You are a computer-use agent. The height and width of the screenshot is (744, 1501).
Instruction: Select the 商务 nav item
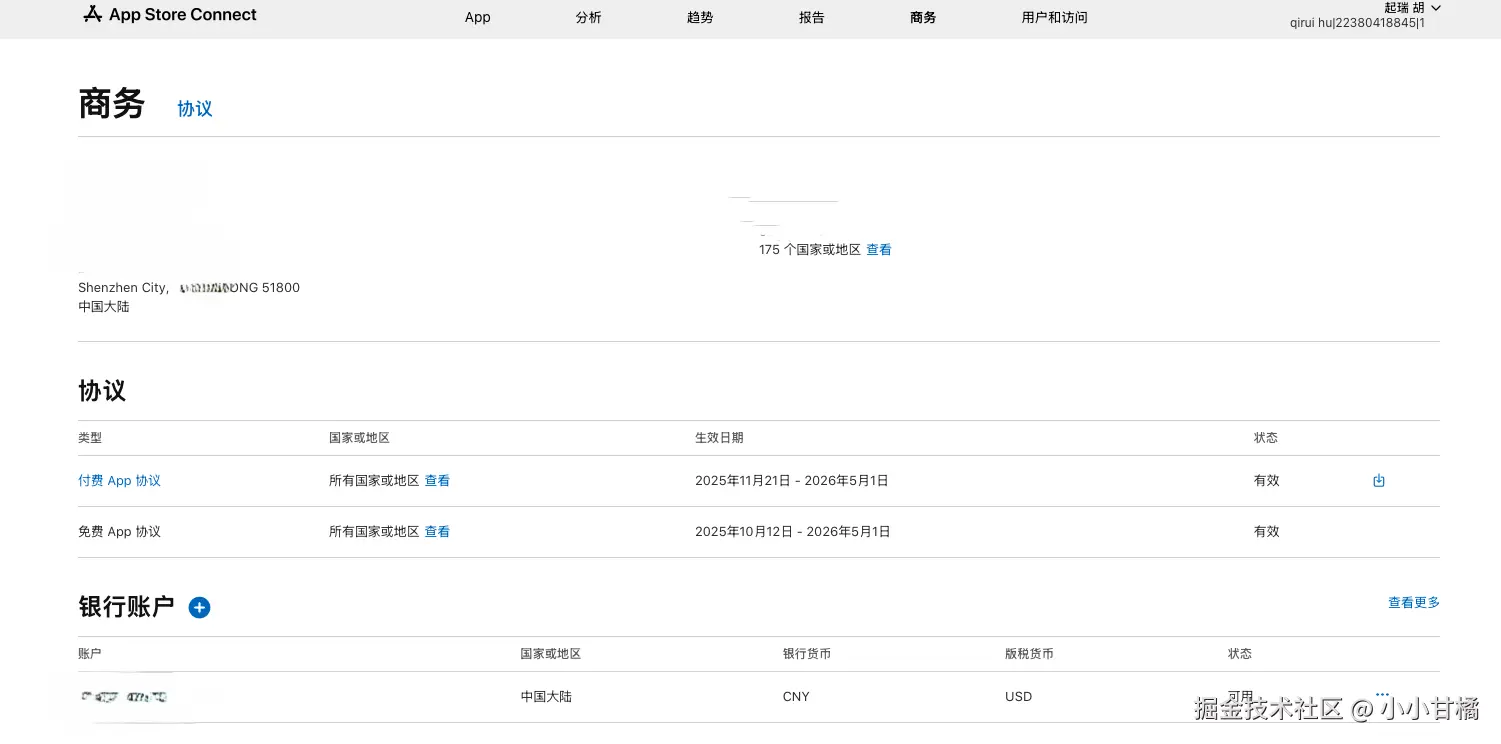923,17
